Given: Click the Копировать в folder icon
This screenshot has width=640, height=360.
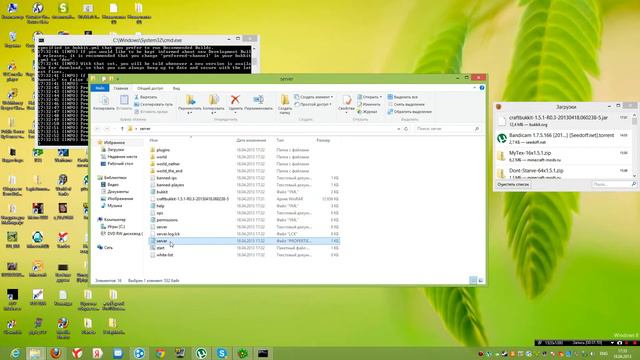Looking at the screenshot, I should tap(213, 104).
